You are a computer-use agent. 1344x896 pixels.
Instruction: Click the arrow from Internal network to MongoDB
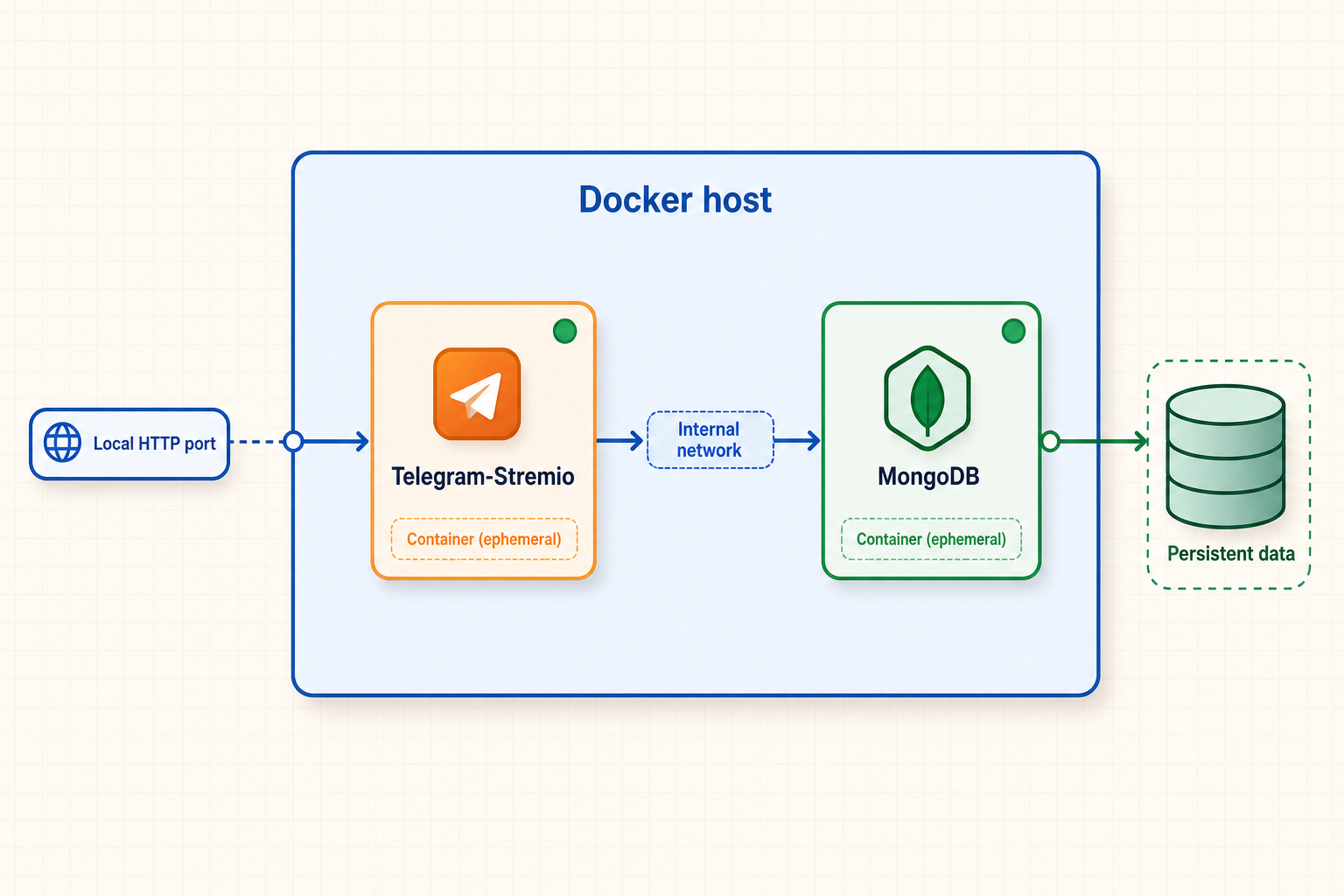coord(797,440)
